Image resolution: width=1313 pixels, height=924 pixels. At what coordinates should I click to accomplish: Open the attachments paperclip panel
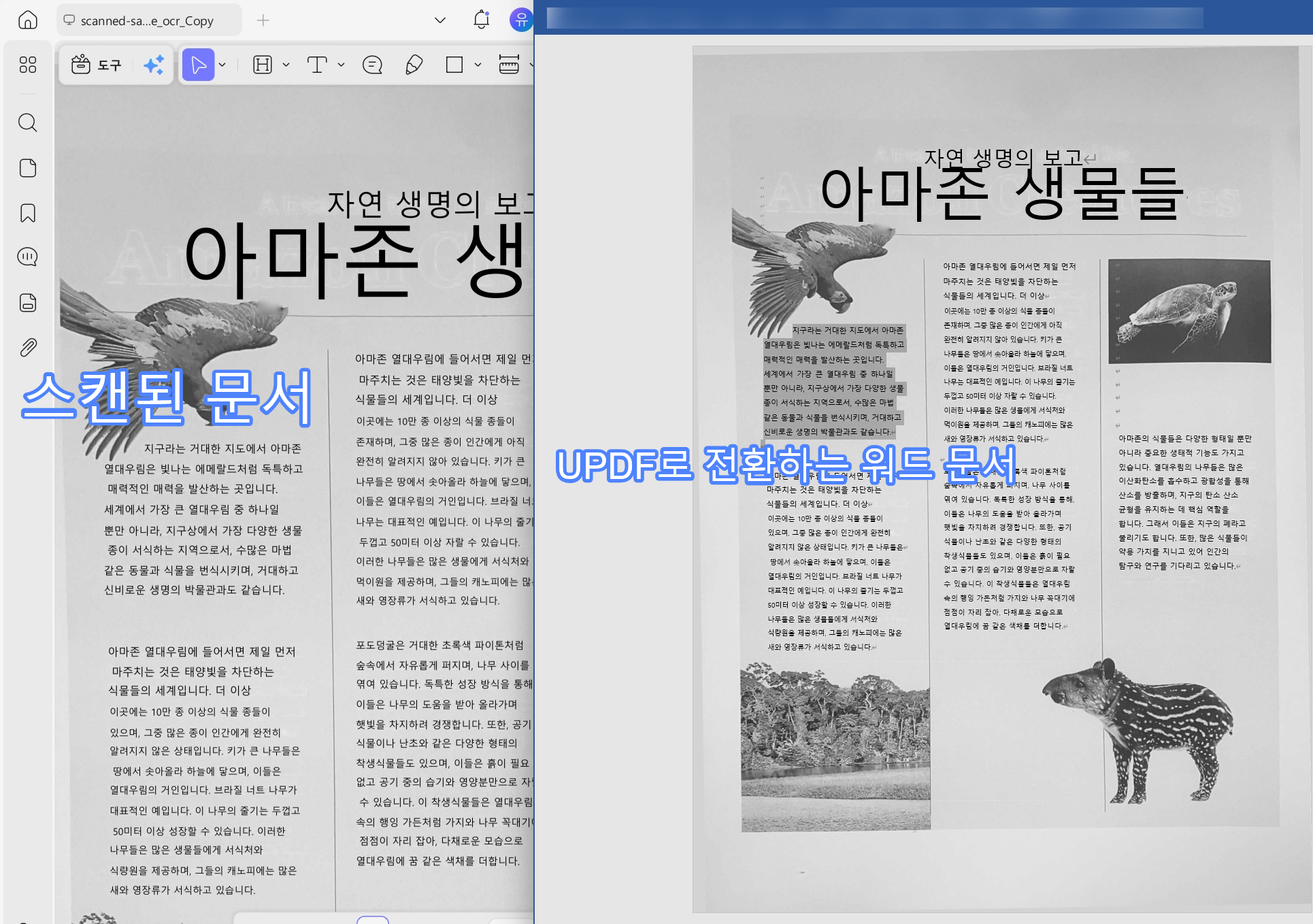(x=28, y=348)
